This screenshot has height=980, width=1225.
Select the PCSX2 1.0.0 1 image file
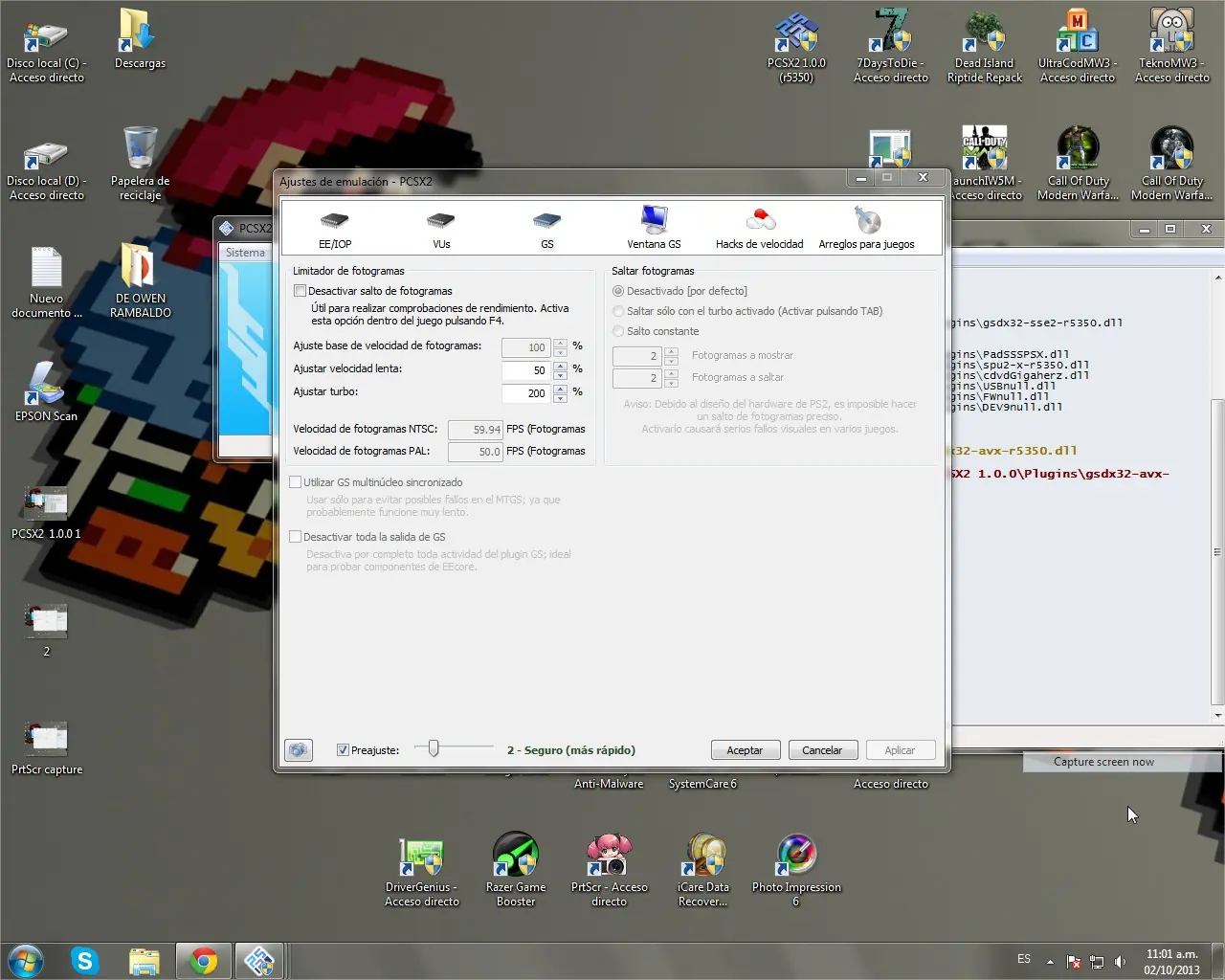click(46, 513)
